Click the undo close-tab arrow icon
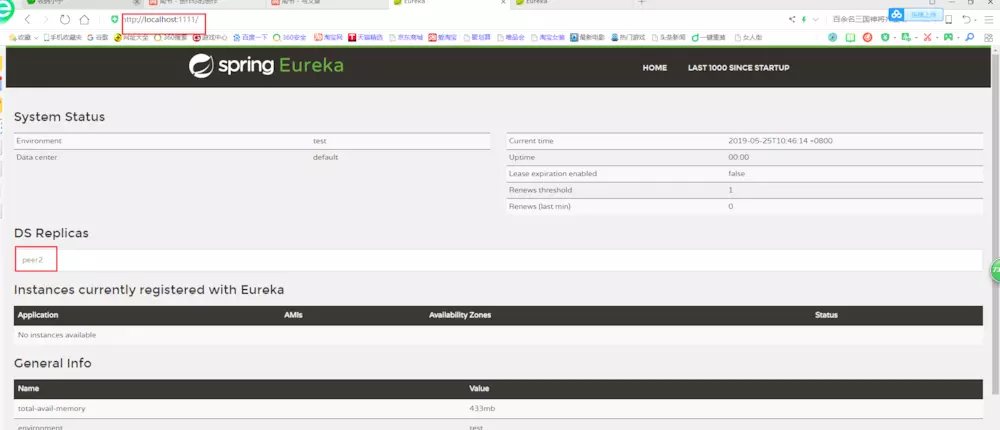1000x430 pixels. coord(966,20)
